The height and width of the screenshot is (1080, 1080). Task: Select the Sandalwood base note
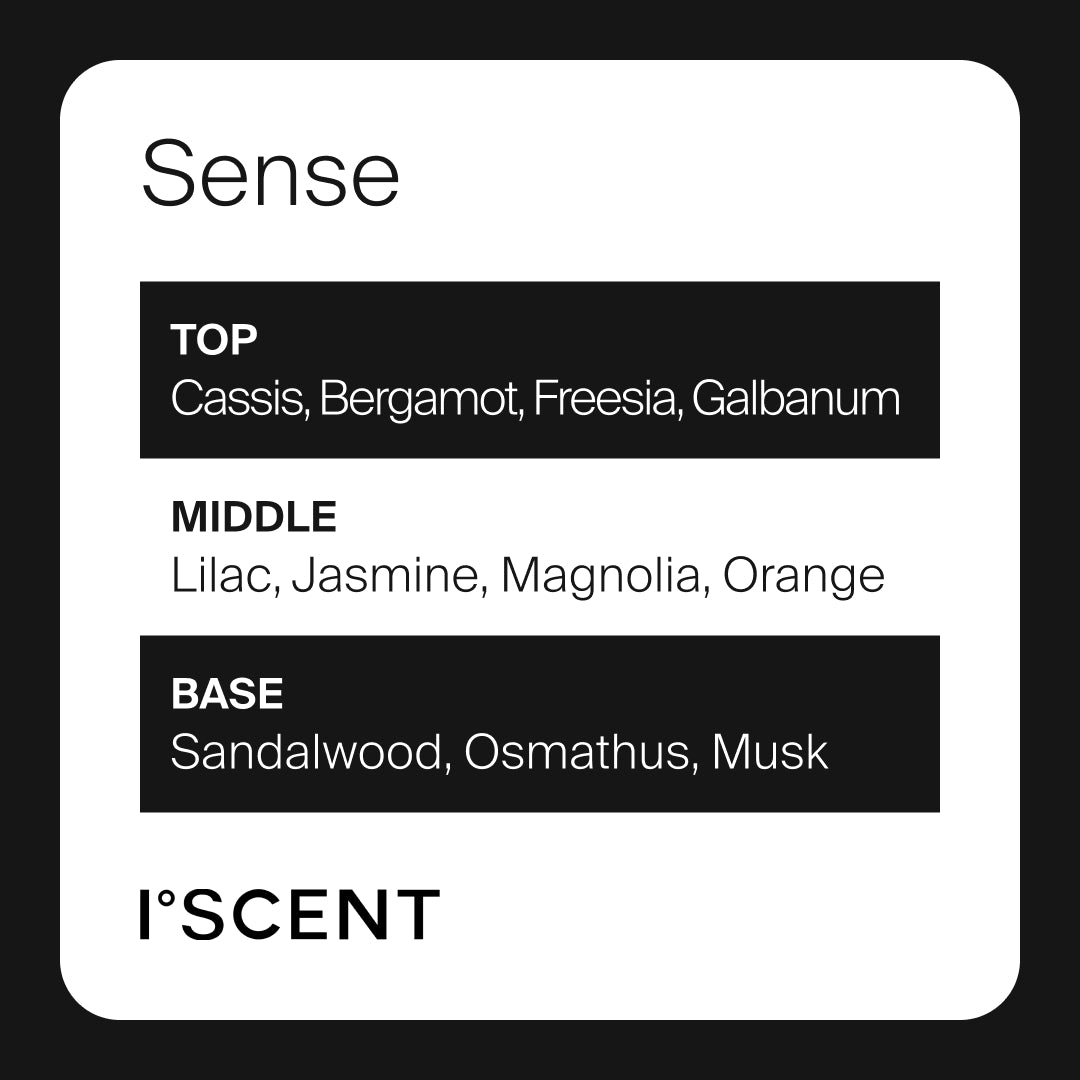(306, 752)
